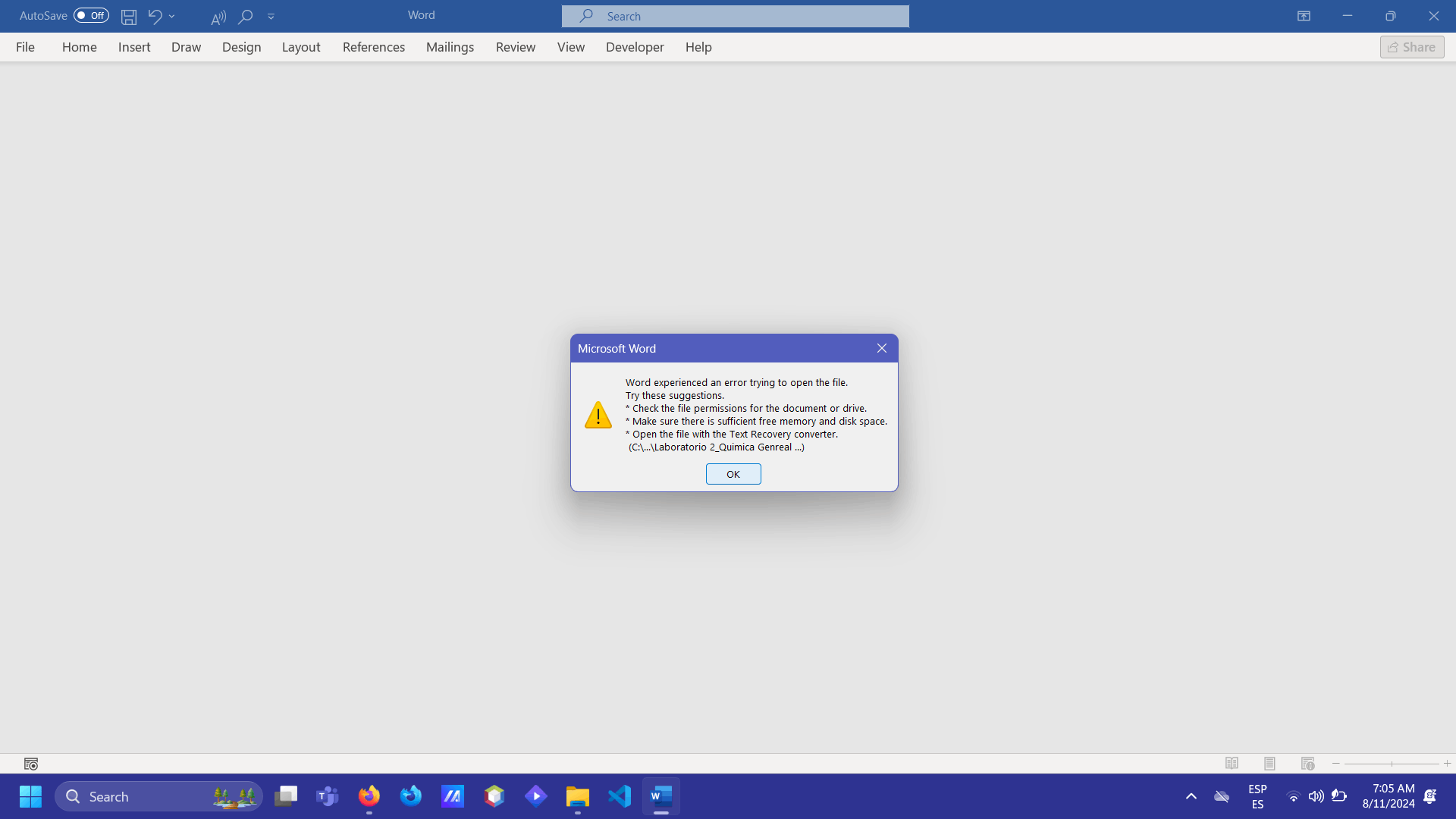Open Customize Quick Access Toolbar dropdown
The height and width of the screenshot is (819, 1456).
click(x=271, y=16)
